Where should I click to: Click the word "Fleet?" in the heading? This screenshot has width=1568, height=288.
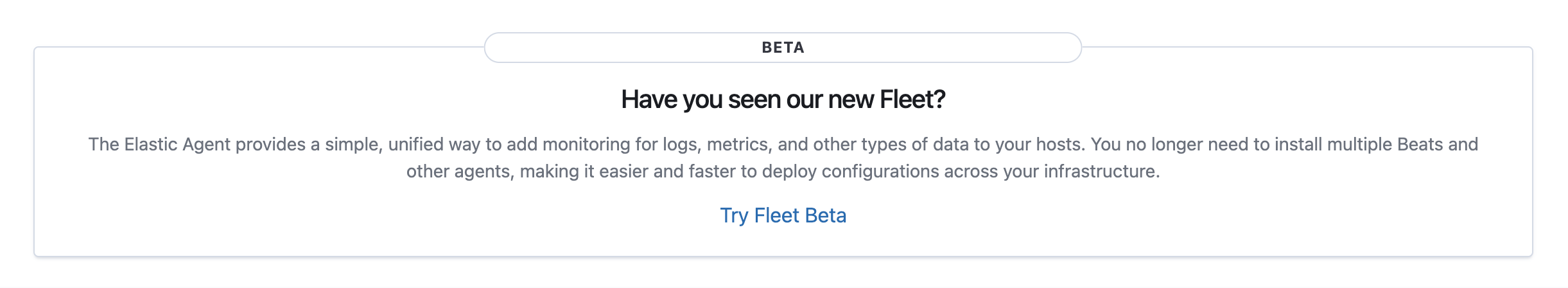point(912,100)
